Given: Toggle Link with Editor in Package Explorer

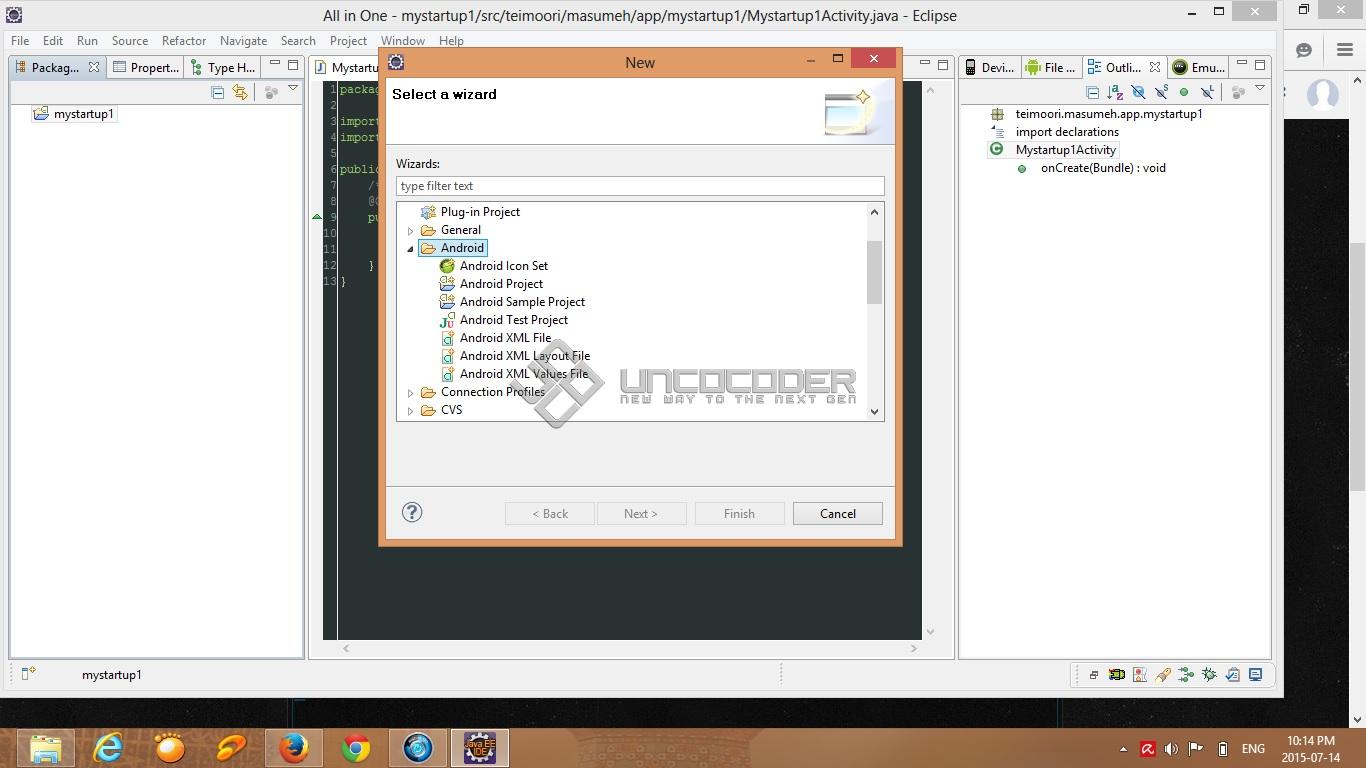Looking at the screenshot, I should [240, 92].
